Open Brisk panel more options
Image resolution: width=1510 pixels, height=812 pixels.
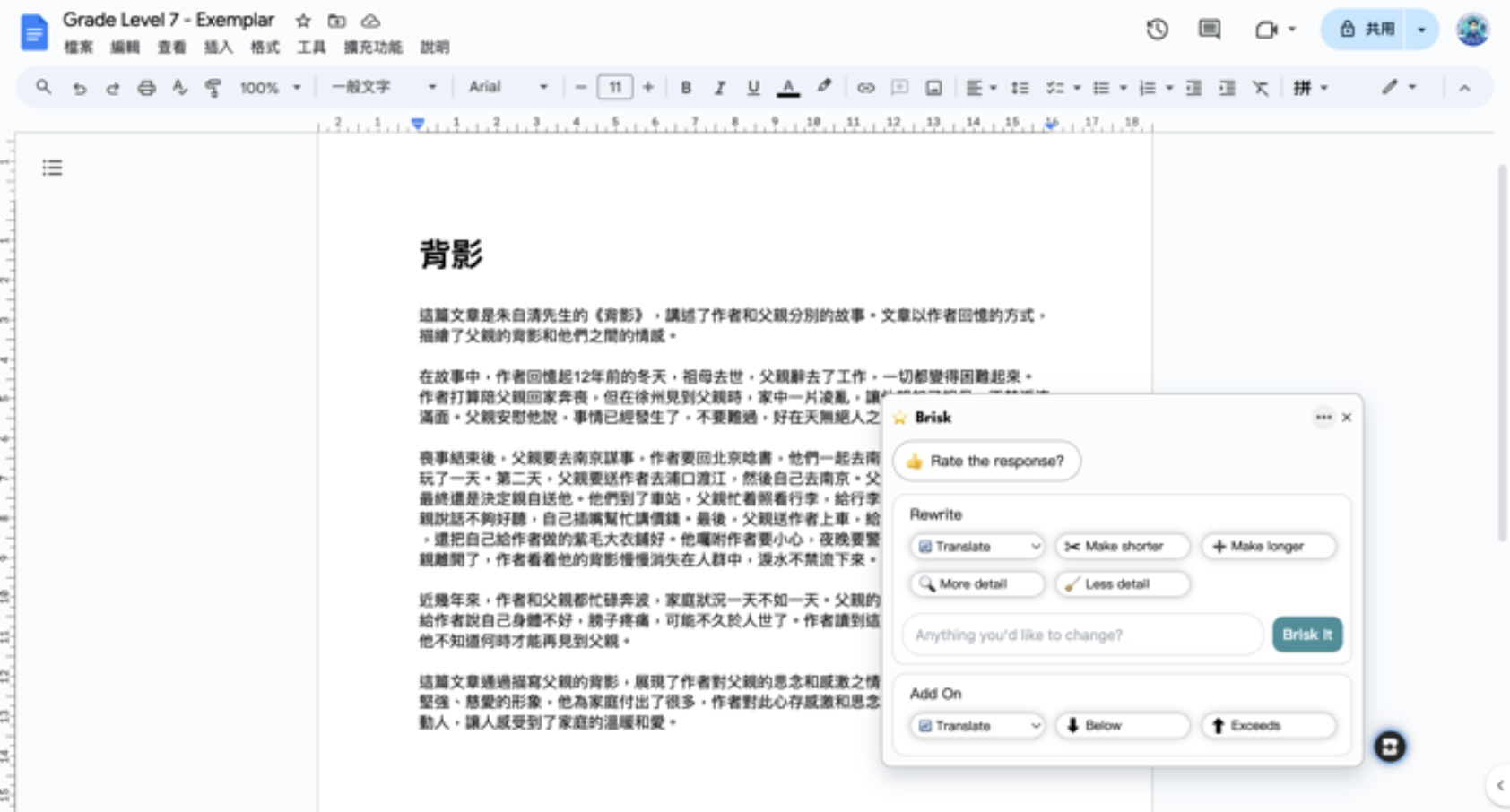coord(1323,418)
